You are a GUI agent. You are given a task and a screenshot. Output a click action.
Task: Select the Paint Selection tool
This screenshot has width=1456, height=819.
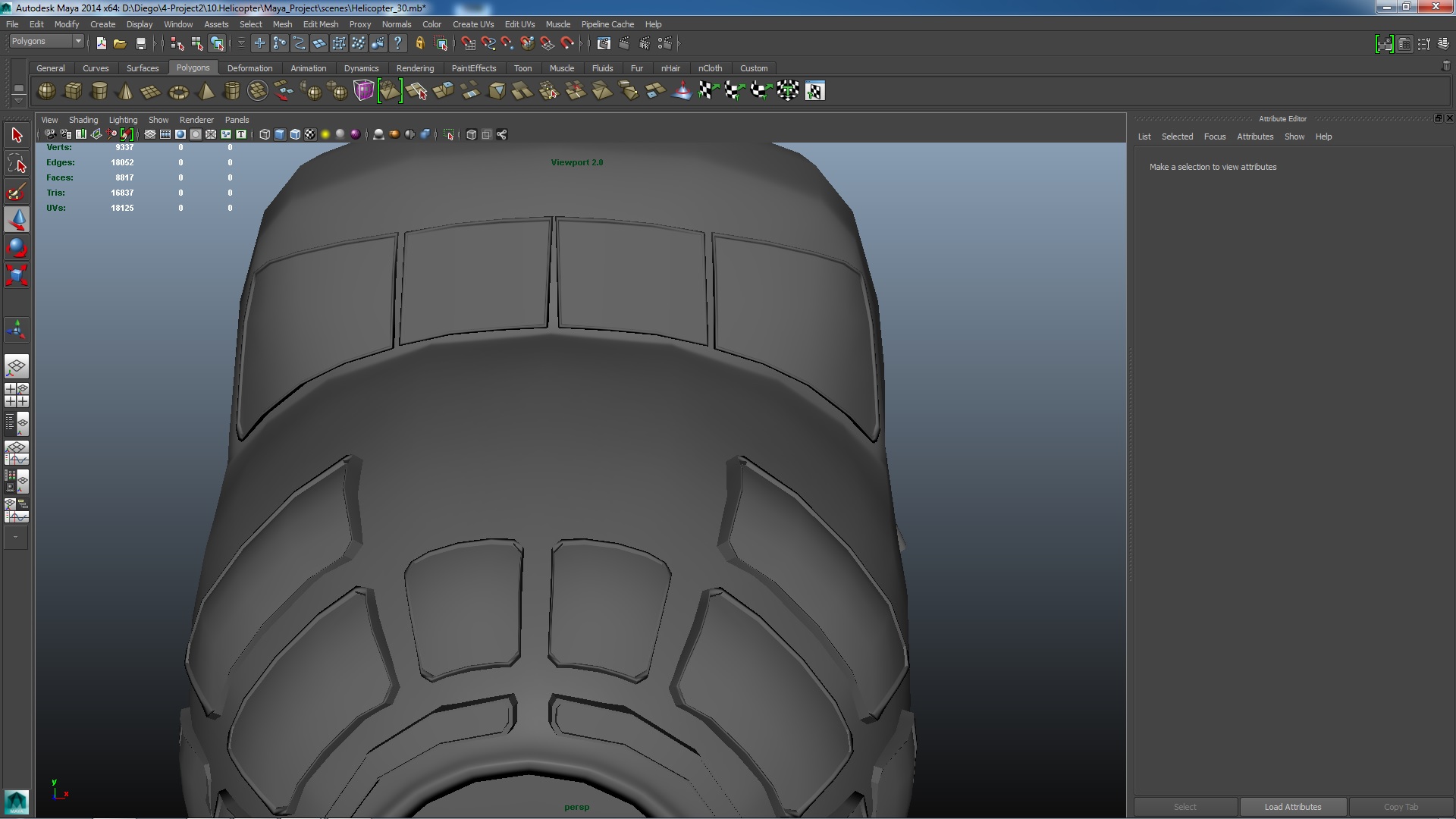coord(17,192)
